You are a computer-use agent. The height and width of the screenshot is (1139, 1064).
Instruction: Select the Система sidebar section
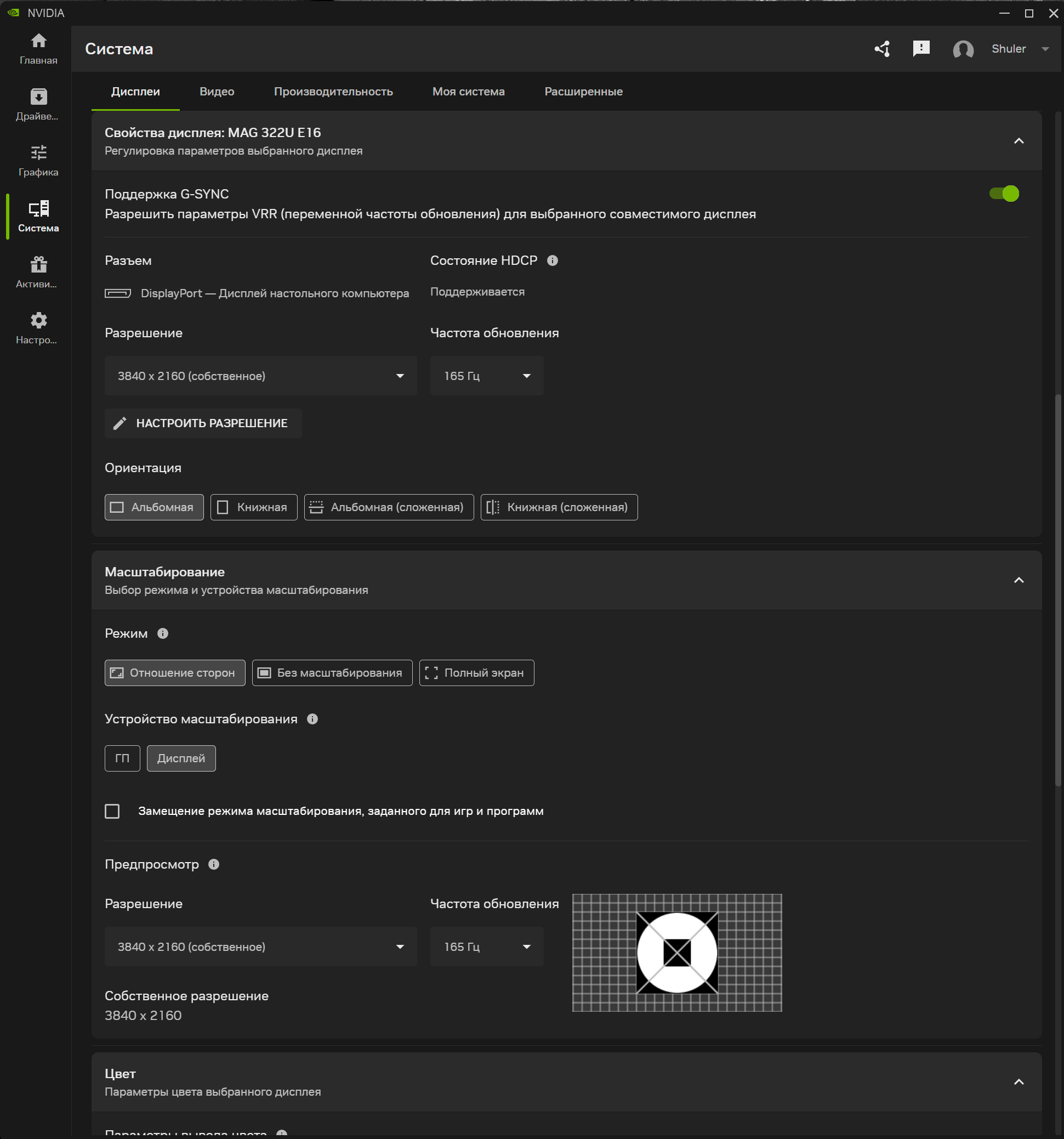point(38,217)
